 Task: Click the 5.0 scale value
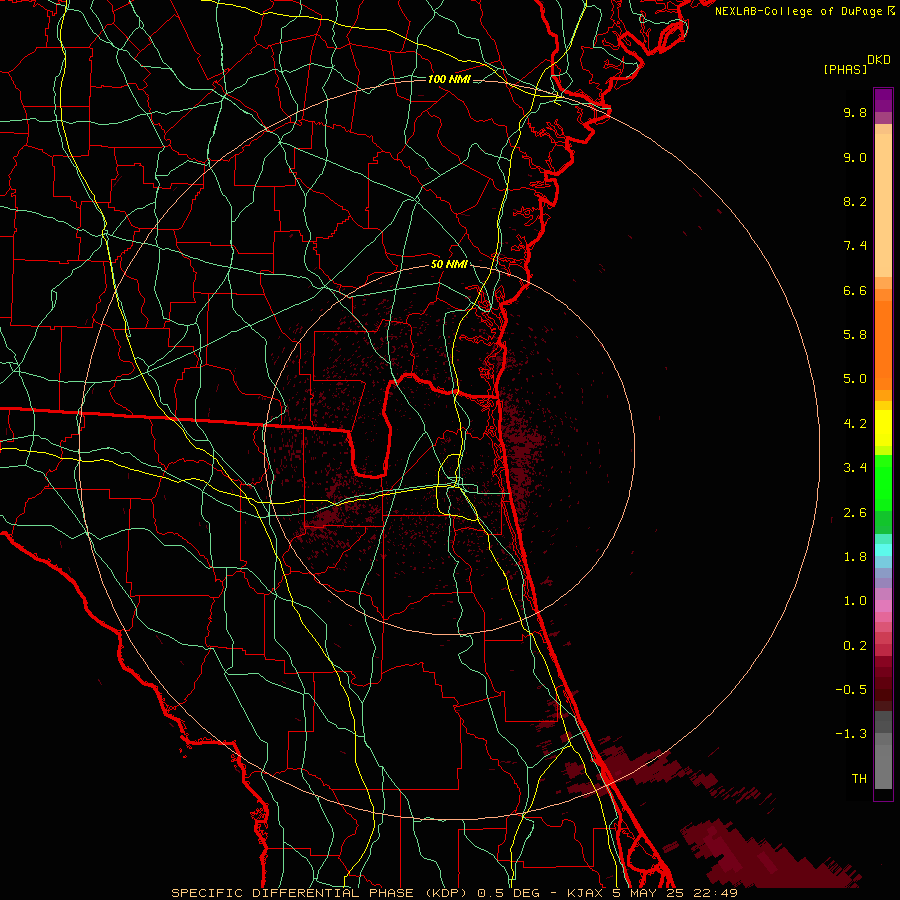[x=855, y=379]
